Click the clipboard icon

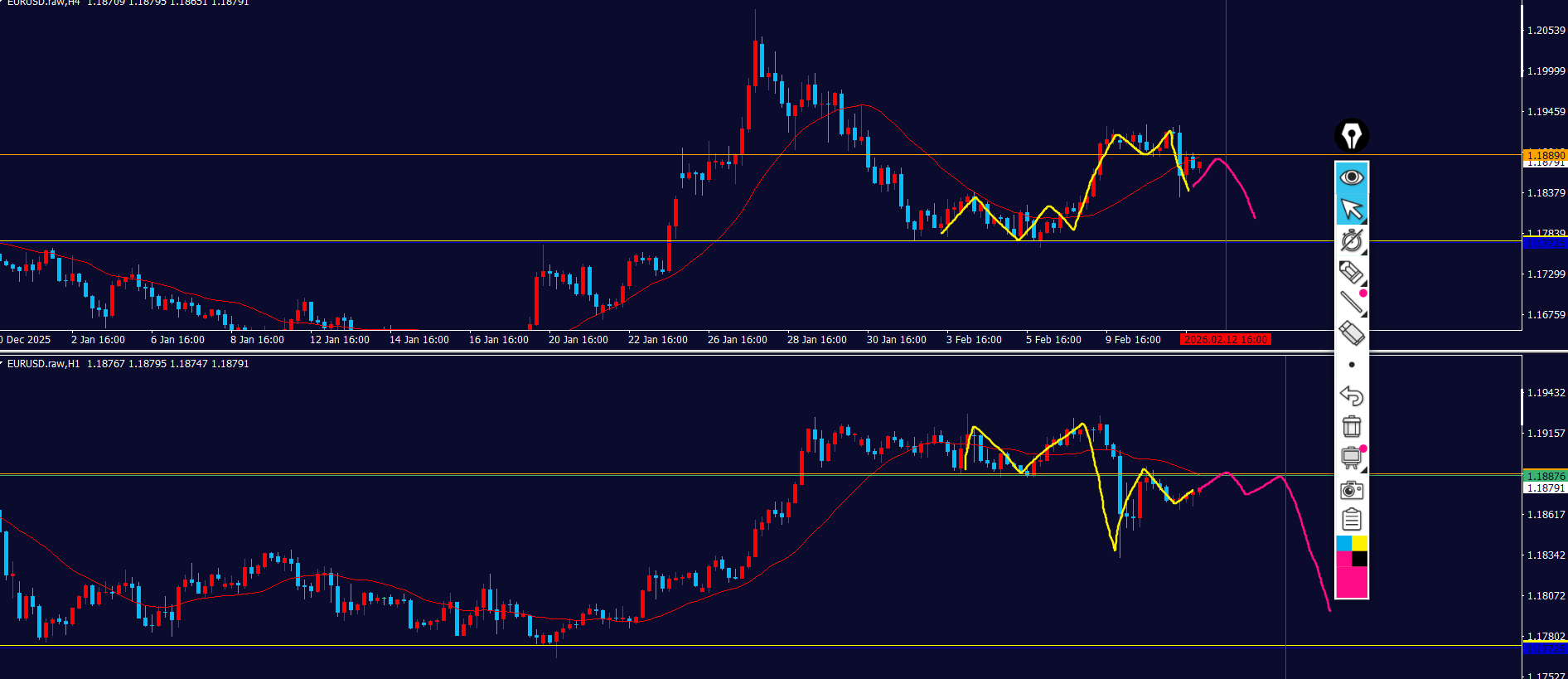1352,520
